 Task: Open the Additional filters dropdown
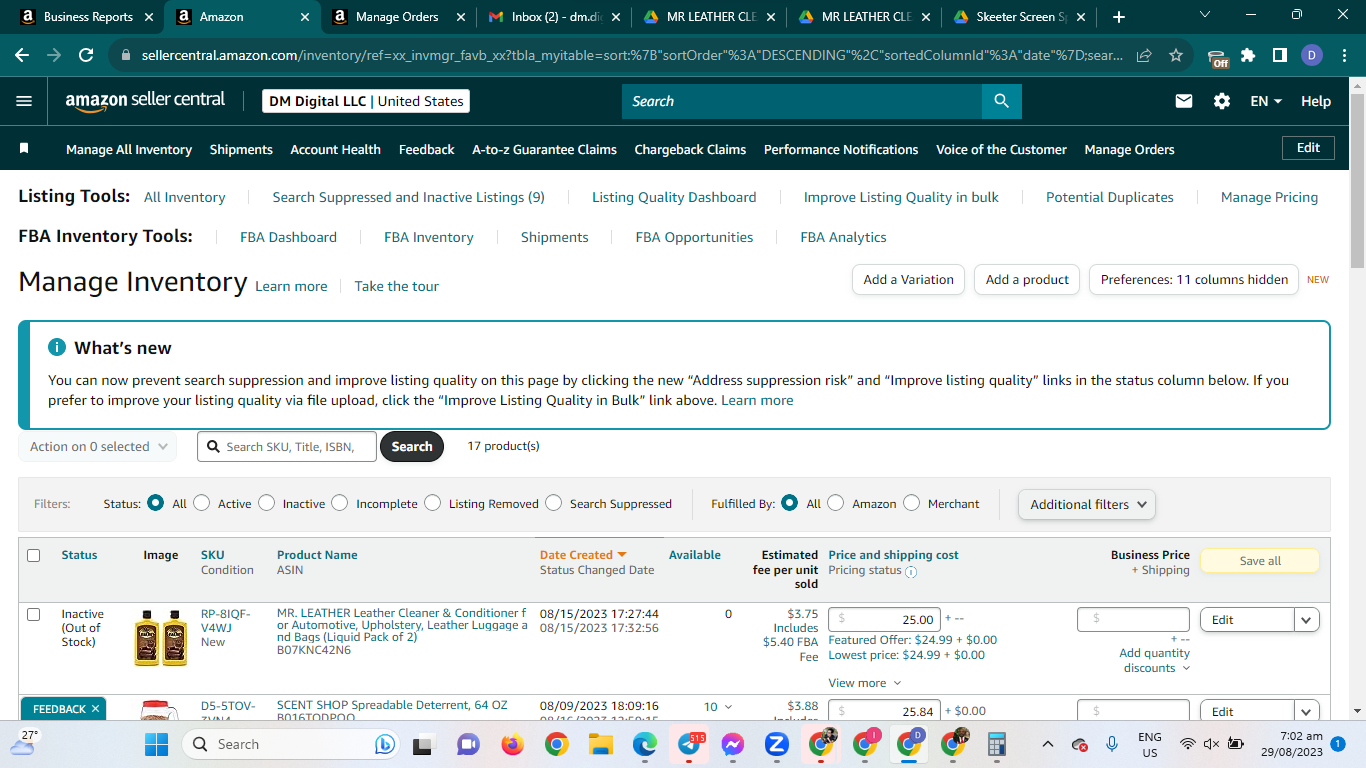[x=1087, y=504]
